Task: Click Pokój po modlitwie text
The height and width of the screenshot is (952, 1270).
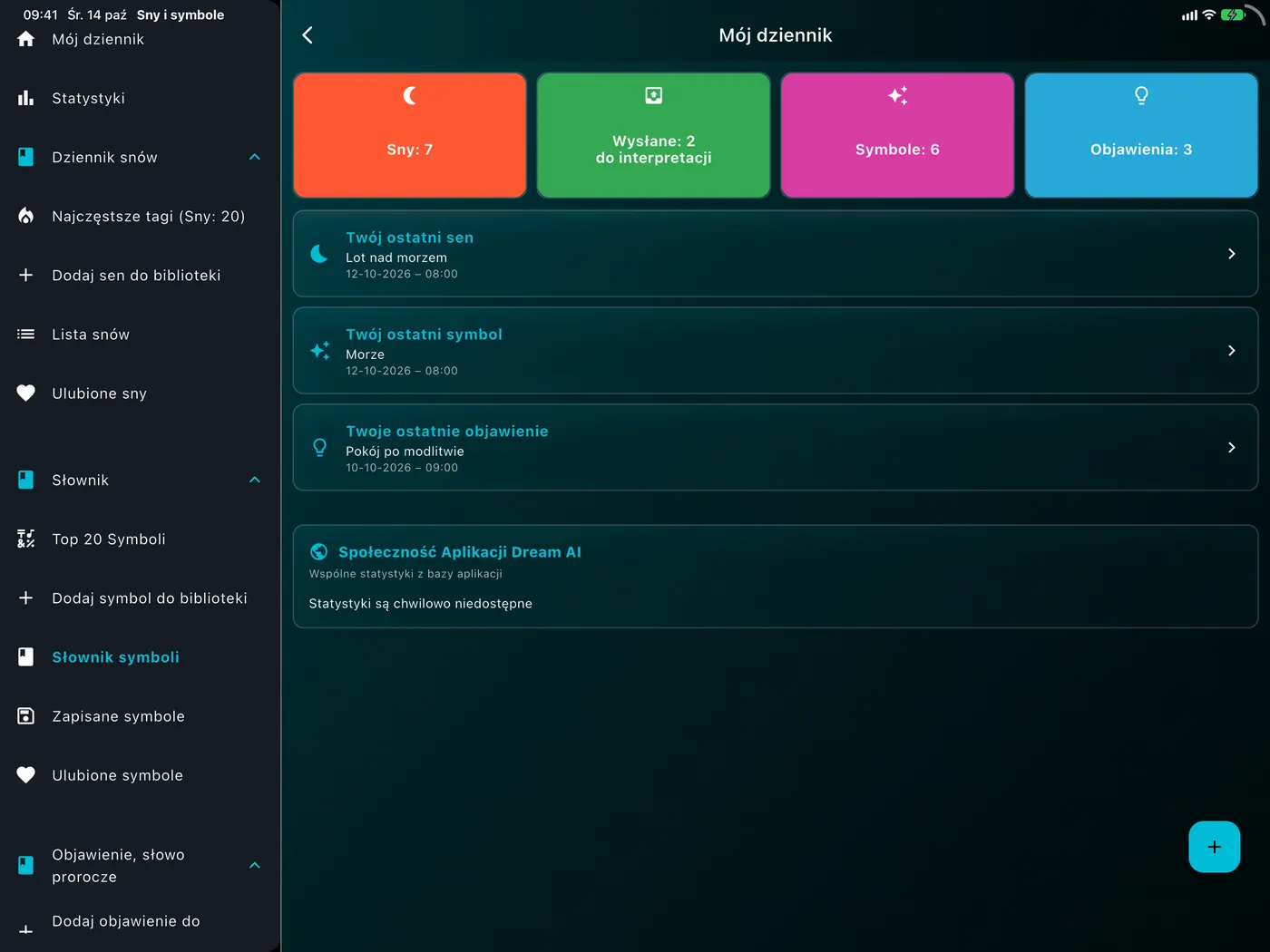Action: point(405,452)
